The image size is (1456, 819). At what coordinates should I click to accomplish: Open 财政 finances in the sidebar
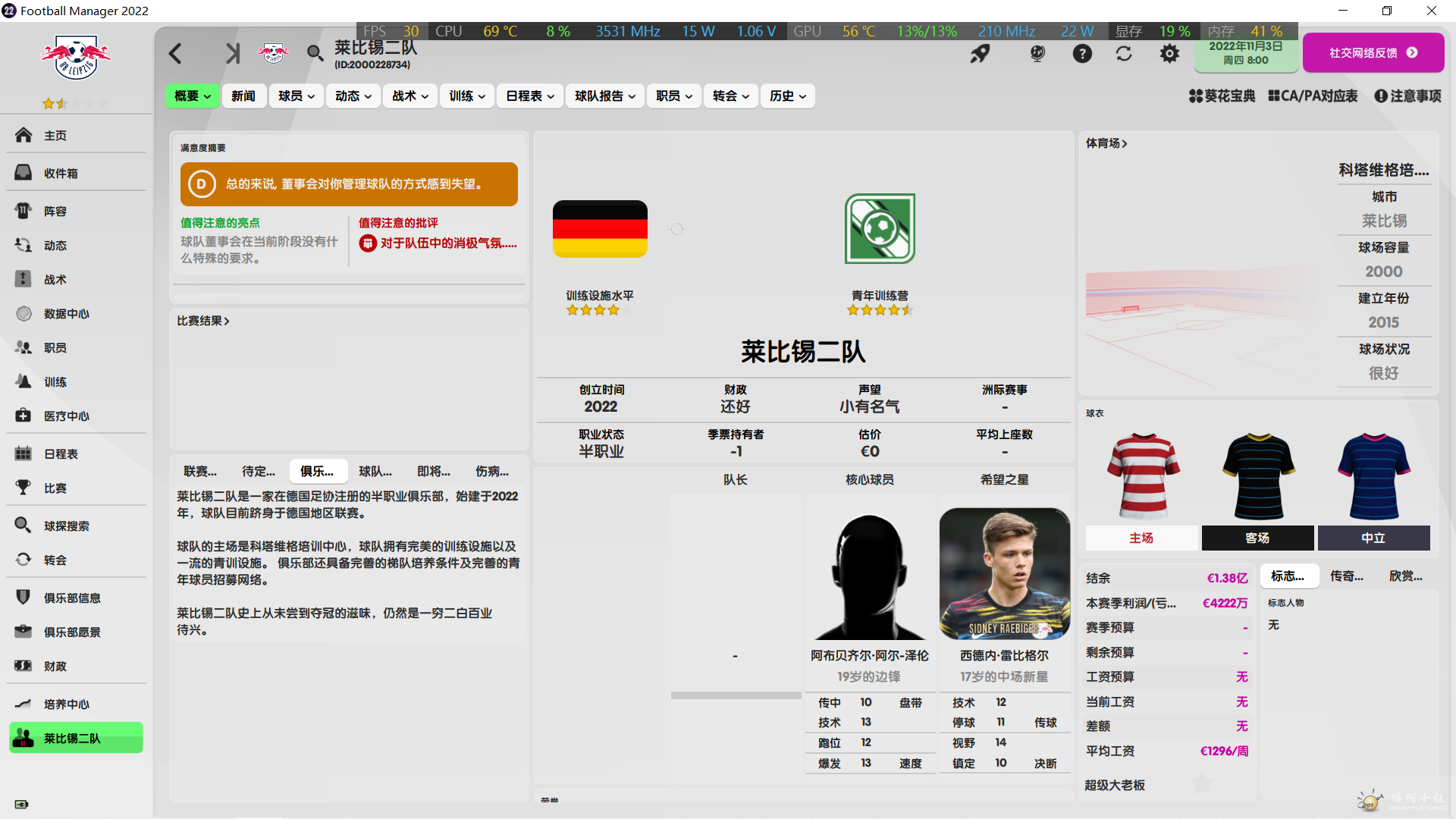point(76,666)
